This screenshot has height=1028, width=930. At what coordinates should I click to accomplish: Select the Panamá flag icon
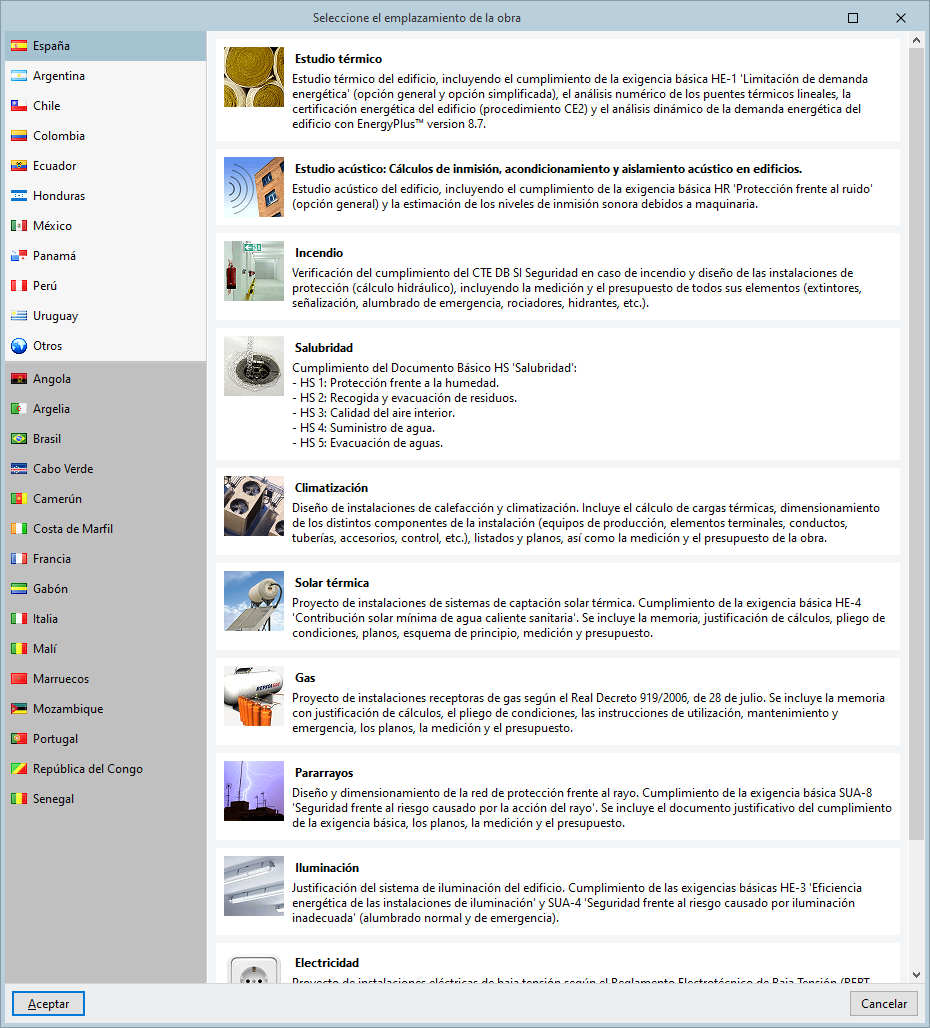(x=19, y=256)
